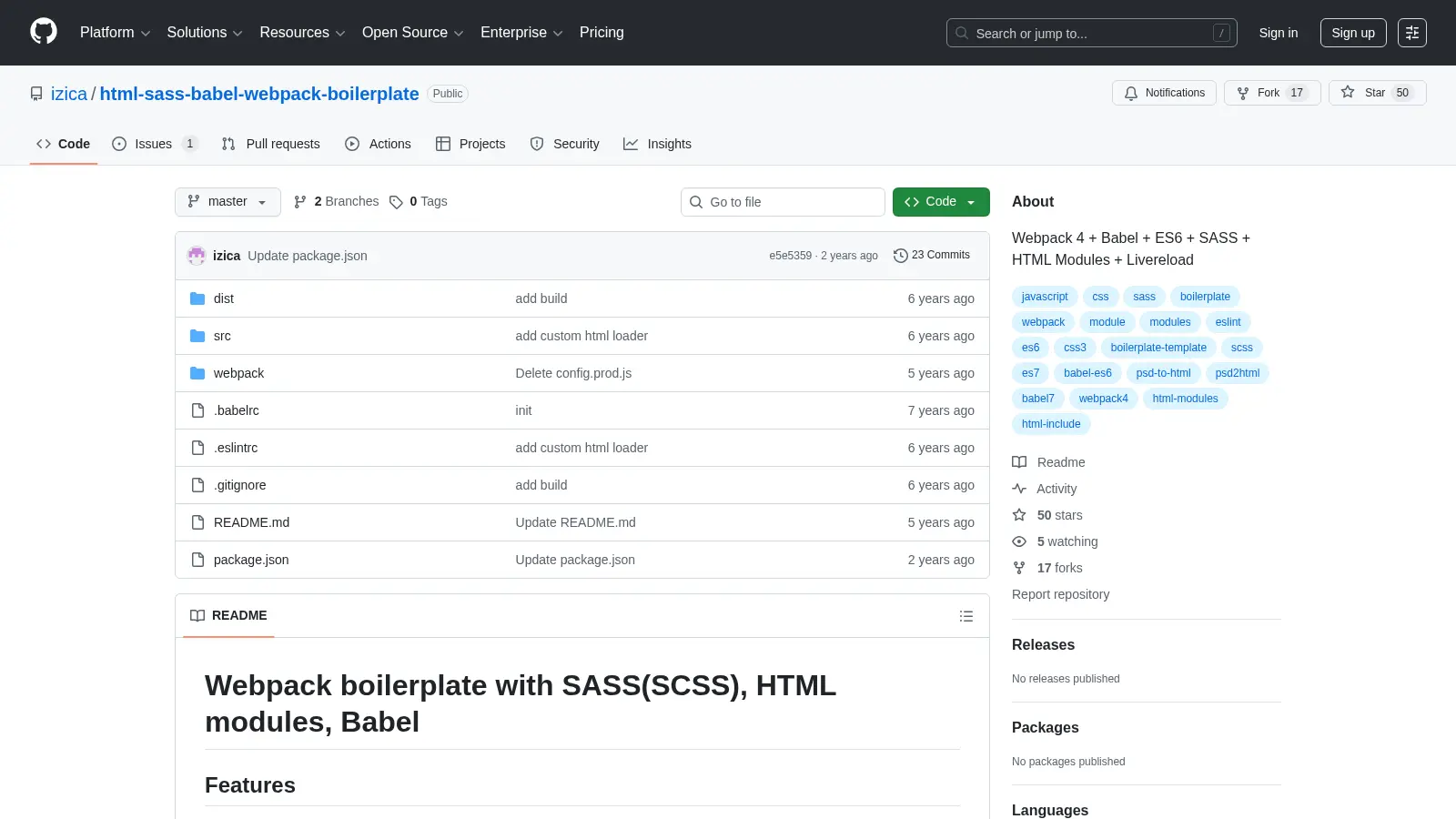The width and height of the screenshot is (1456, 819).
Task: Click the Sign in link
Action: [1279, 33]
